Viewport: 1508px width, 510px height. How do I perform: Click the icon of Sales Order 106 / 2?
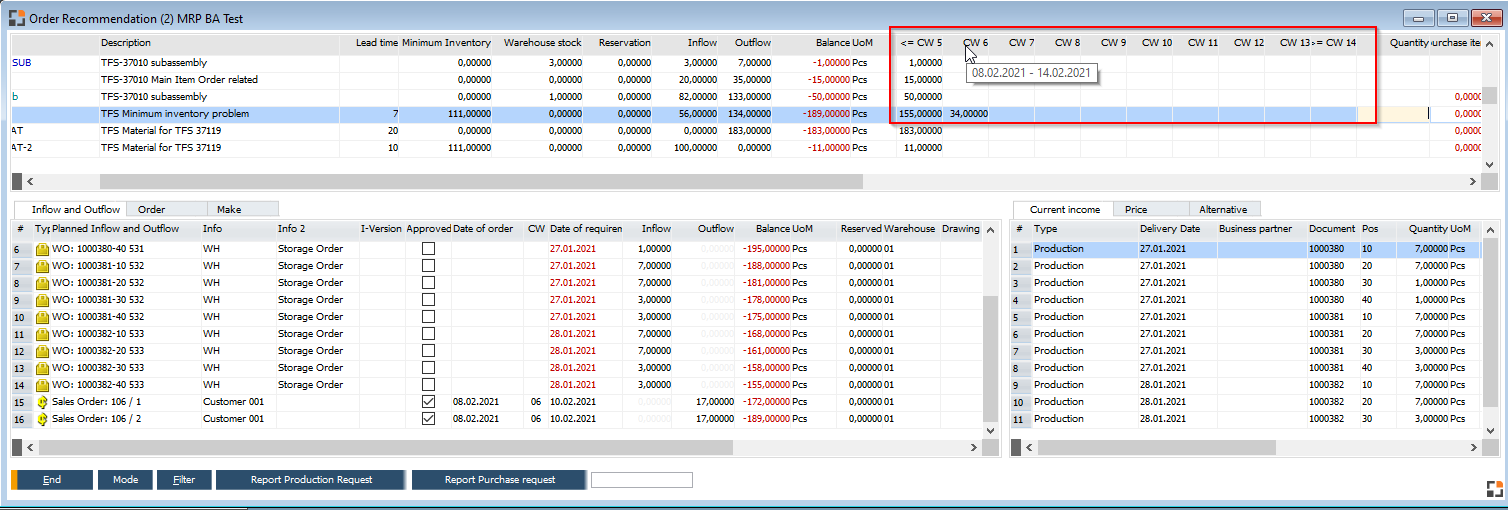pyautogui.click(x=43, y=419)
